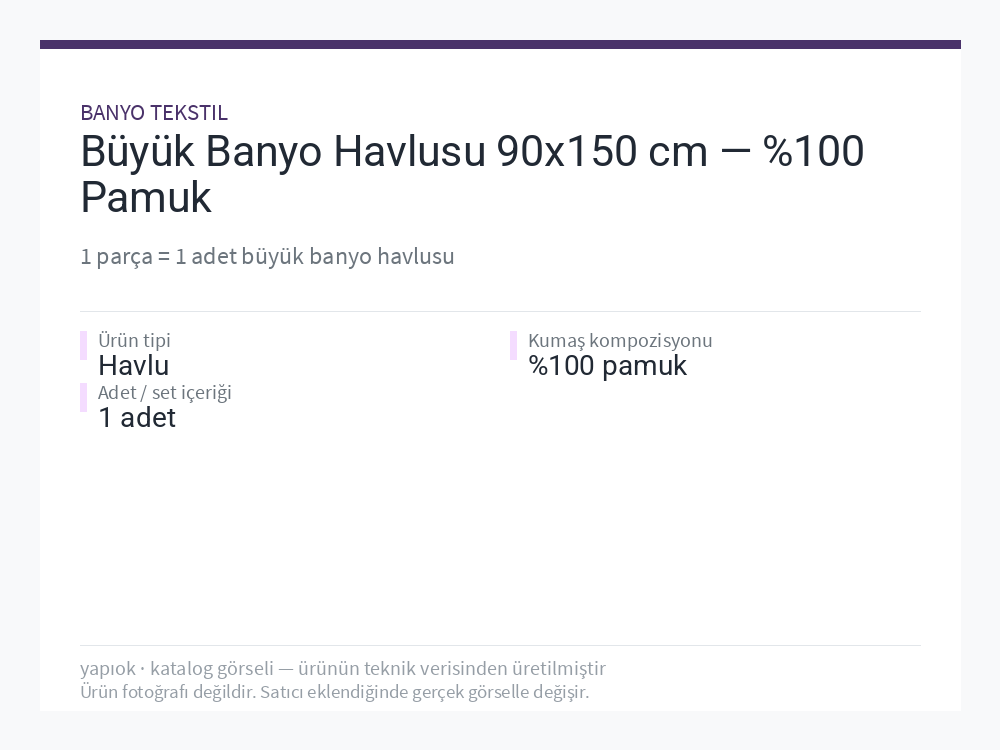Select the Büyük Banyo Havlusu product title

coord(472,173)
